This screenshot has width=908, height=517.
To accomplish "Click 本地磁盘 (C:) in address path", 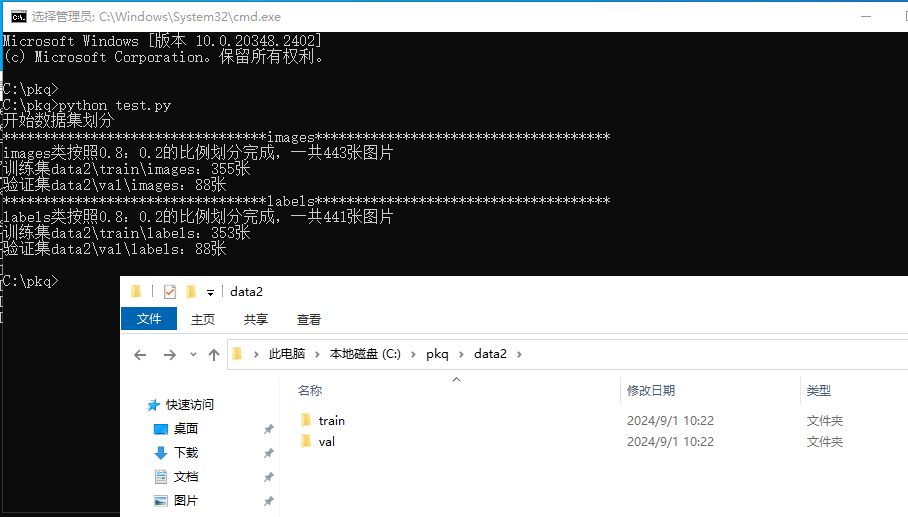I will pos(365,354).
